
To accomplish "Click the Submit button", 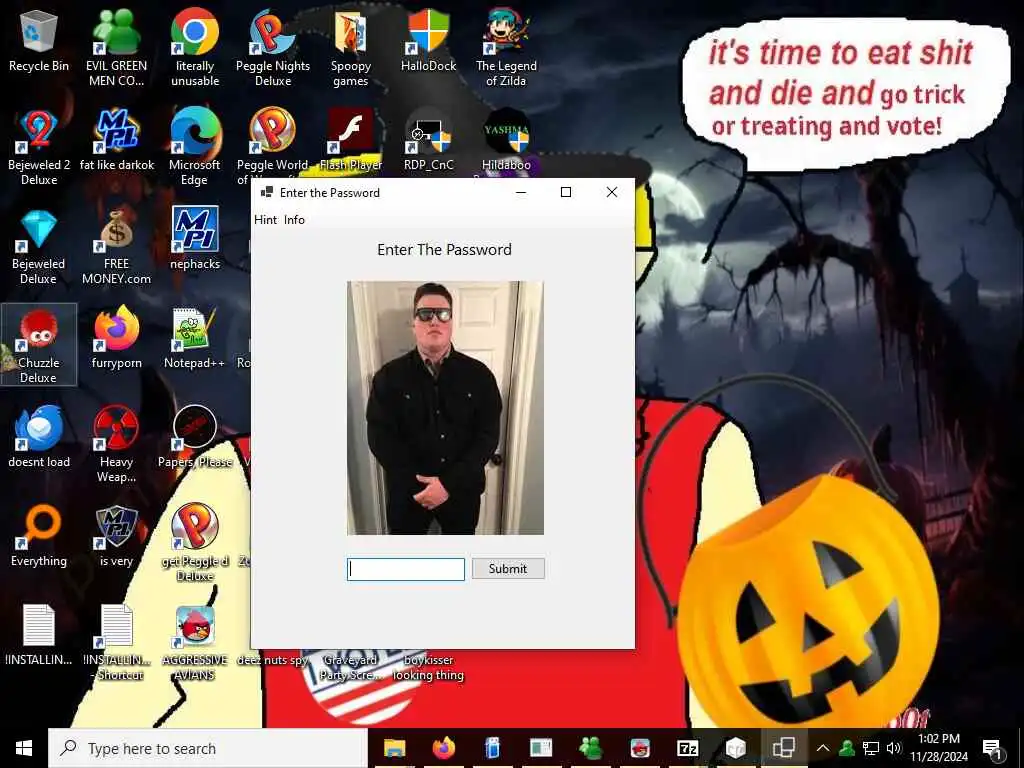I will click(x=508, y=569).
